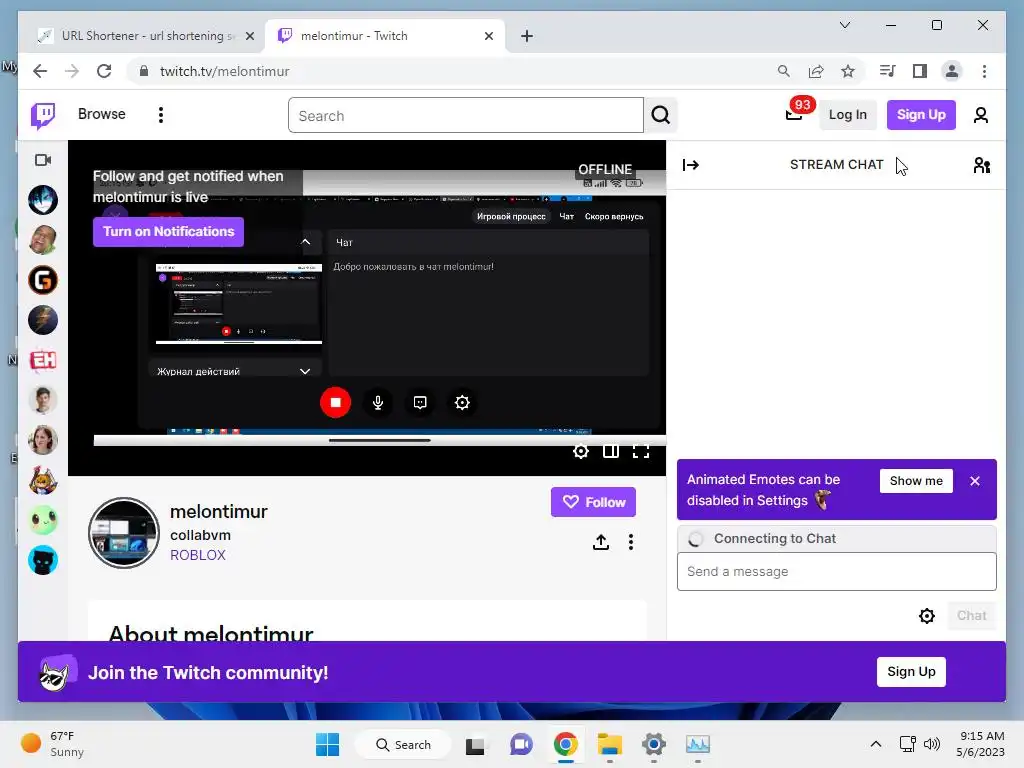Open the melontimur profile avatar
Image resolution: width=1024 pixels, height=768 pixels.
(124, 533)
